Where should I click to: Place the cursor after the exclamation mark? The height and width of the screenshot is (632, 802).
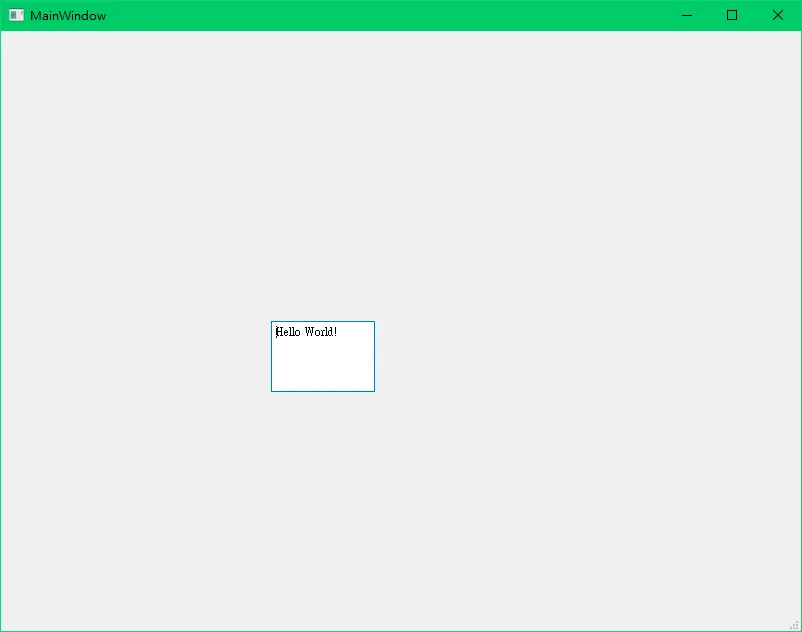click(x=339, y=332)
